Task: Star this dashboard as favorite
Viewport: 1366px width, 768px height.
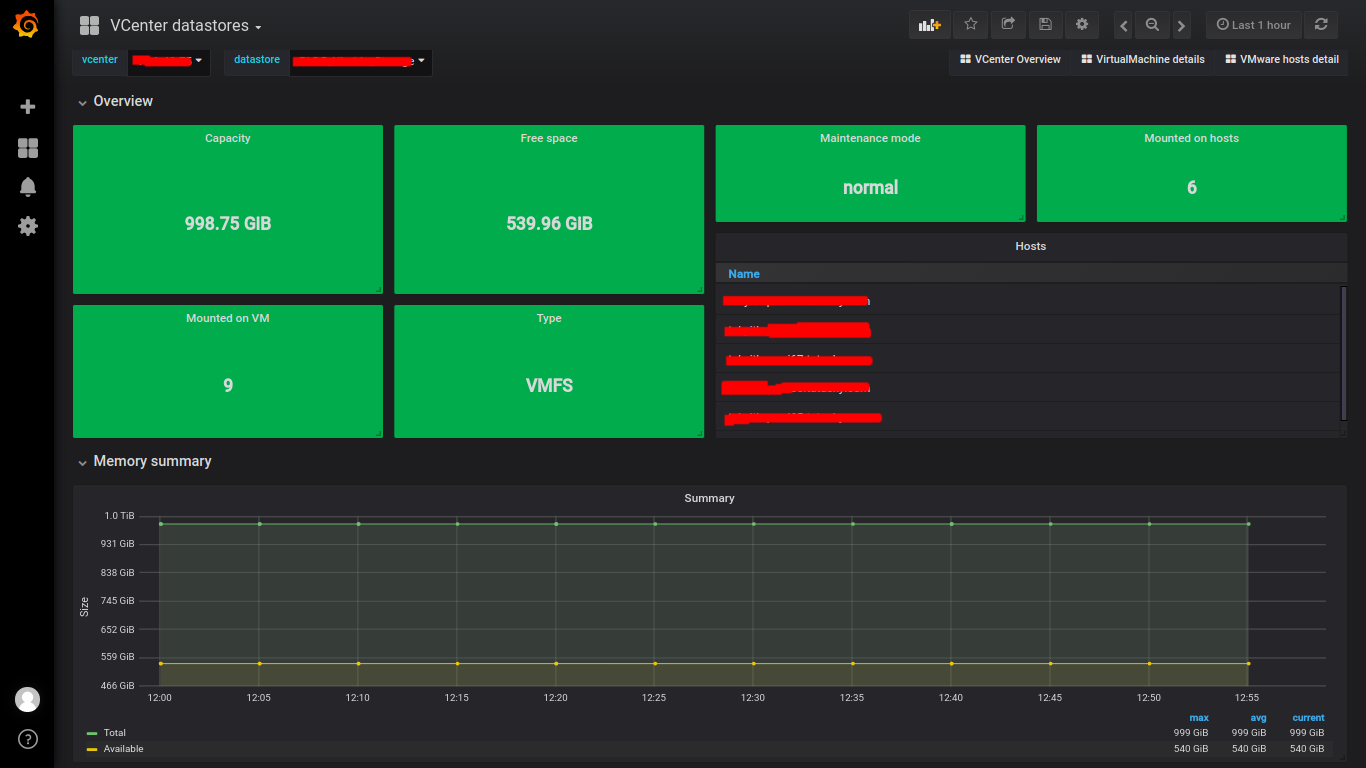Action: tap(970, 25)
